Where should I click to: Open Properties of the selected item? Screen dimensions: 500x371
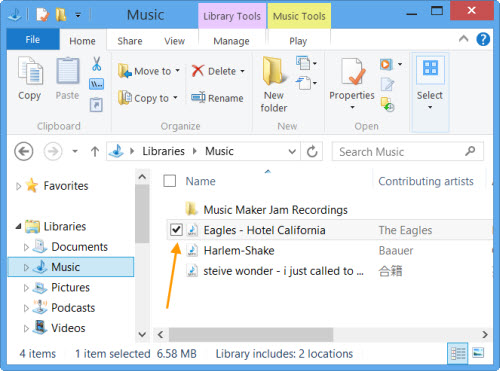[352, 83]
